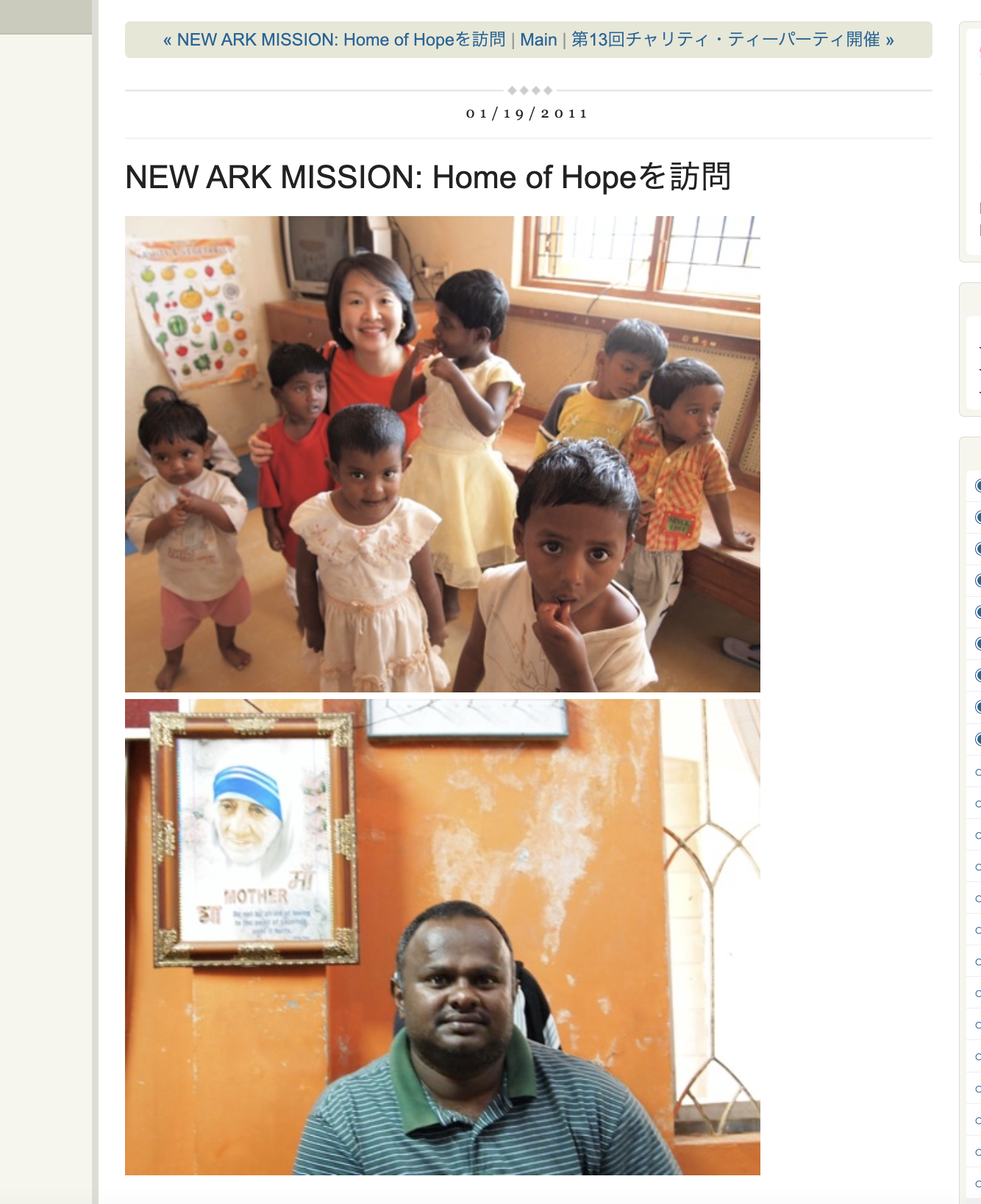Go to the Main blog page
Viewport: 981px width, 1204px height.
[538, 40]
